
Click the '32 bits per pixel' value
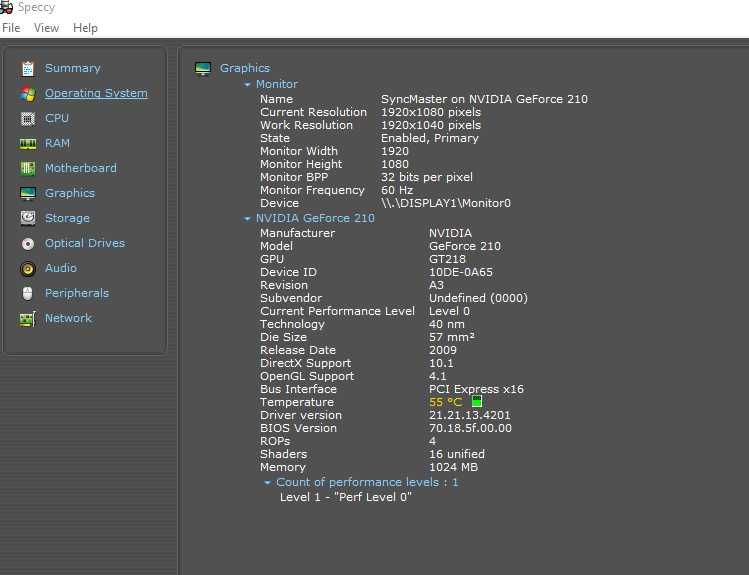[x=427, y=177]
